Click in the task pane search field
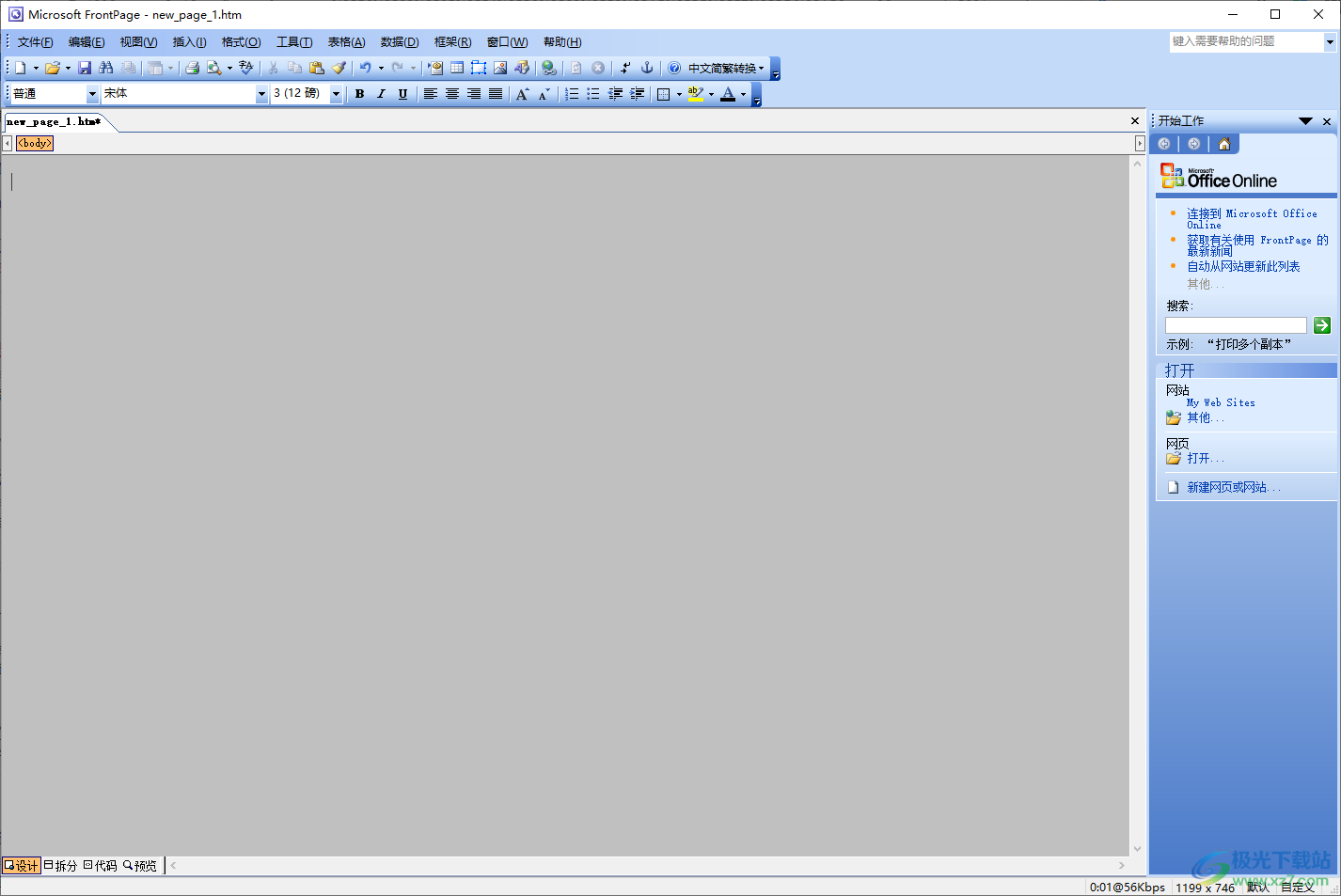This screenshot has width=1341, height=896. click(1236, 325)
